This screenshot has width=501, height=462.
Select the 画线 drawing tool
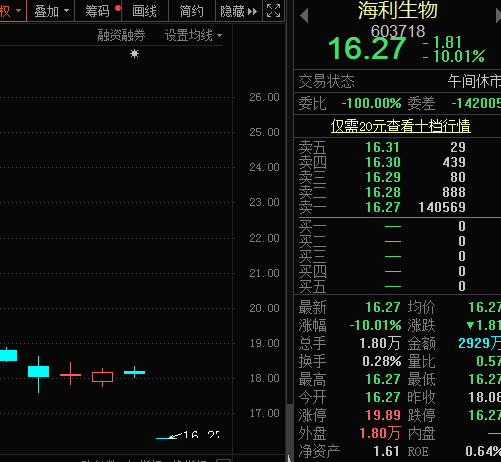coord(145,11)
